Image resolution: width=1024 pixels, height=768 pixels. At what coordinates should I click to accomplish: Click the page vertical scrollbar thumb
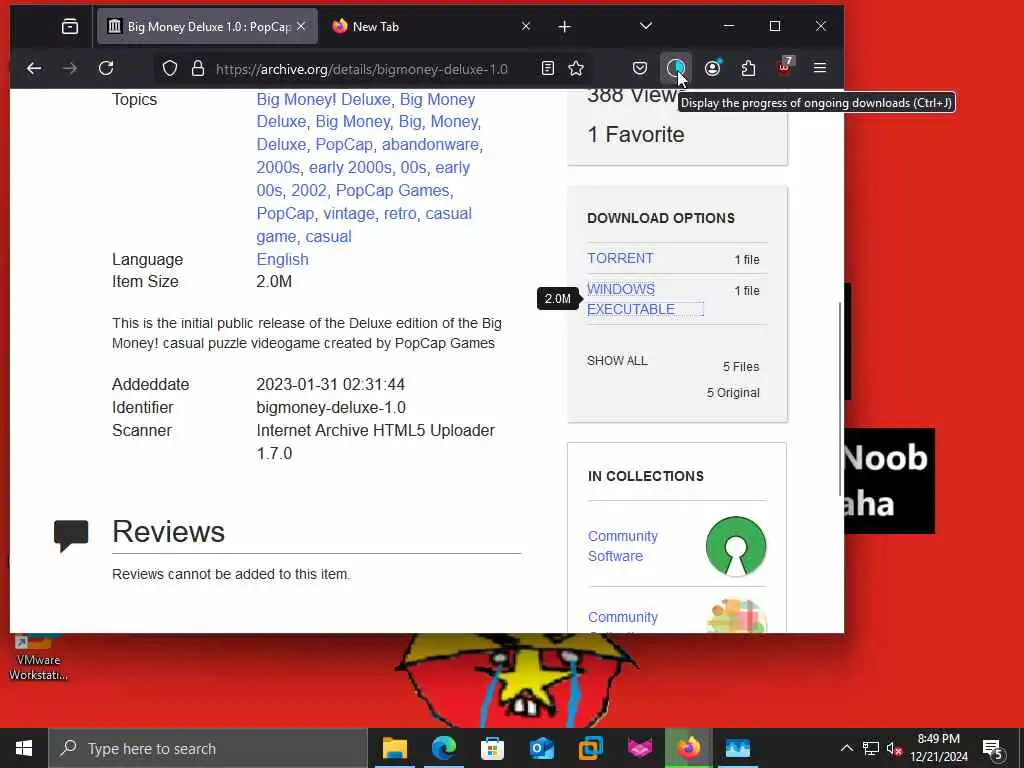840,398
